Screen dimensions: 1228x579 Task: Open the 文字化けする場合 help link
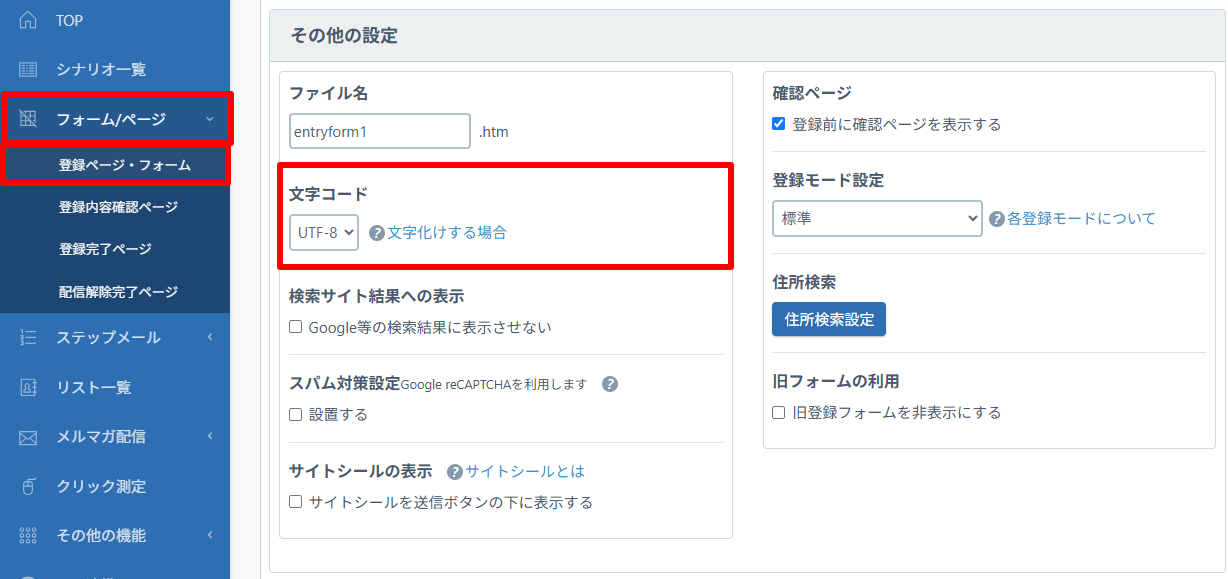point(446,232)
